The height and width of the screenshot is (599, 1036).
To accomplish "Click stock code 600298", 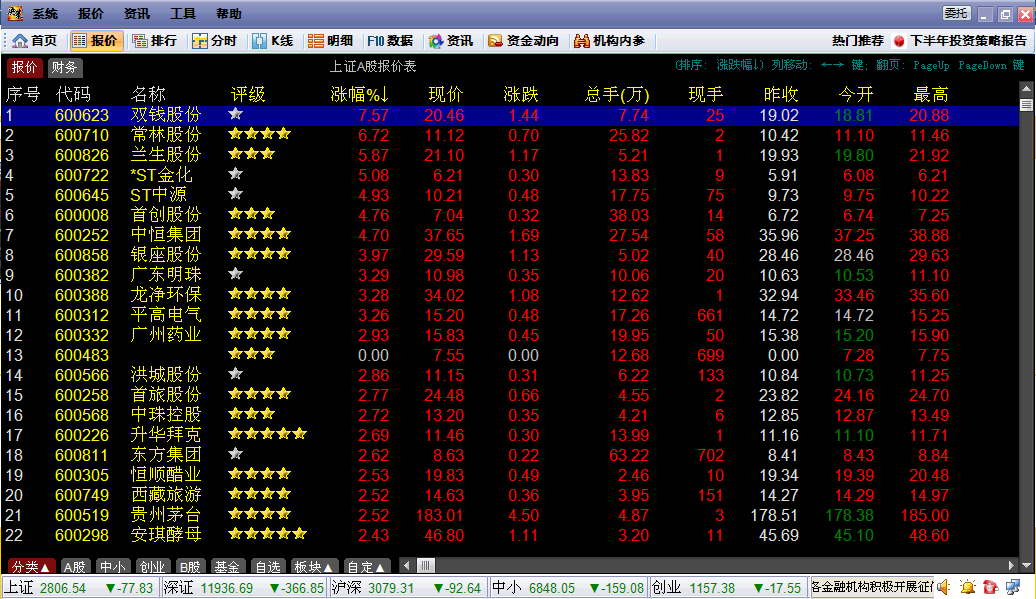I will 82,535.
